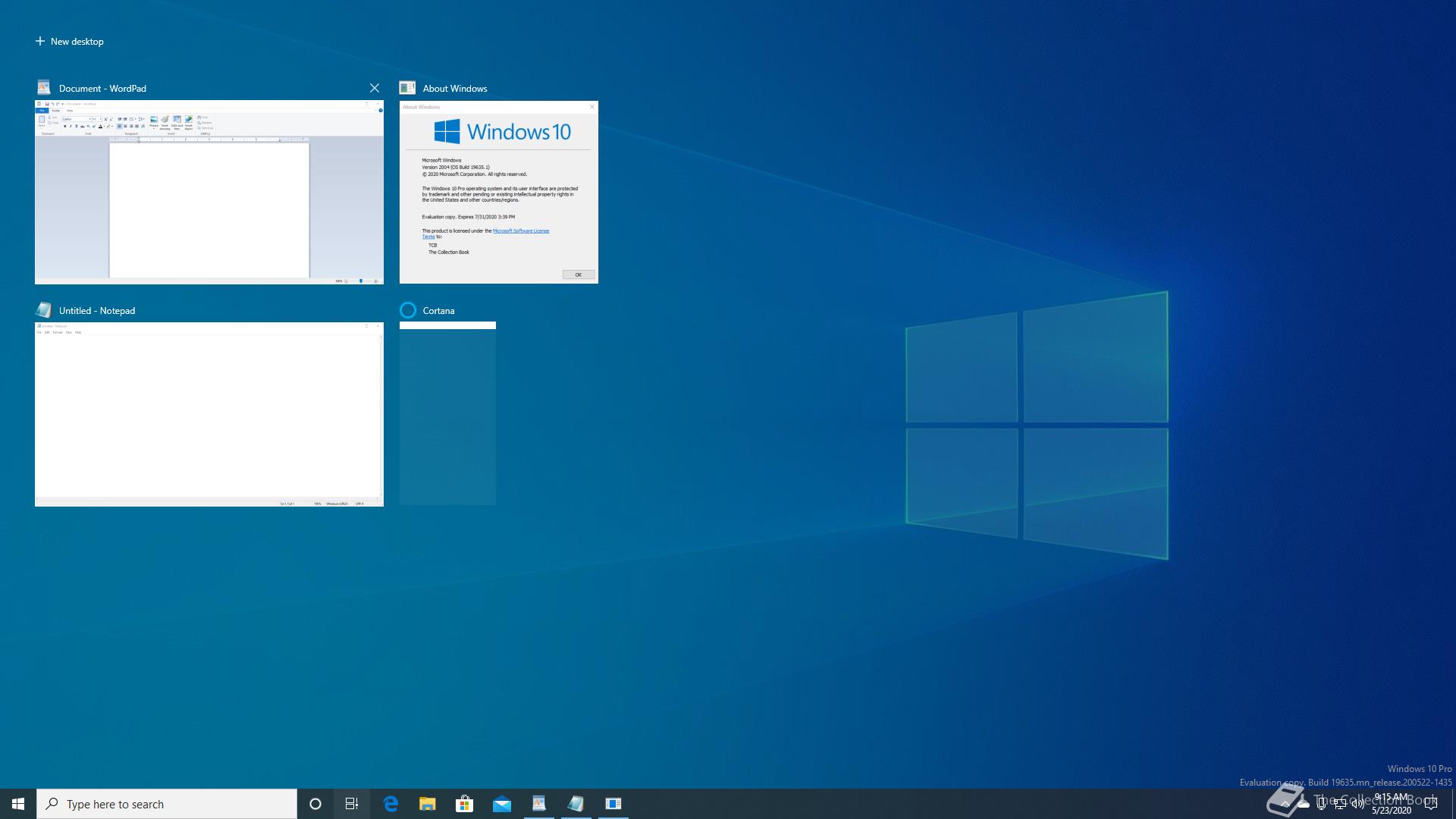Open File Explorer from the taskbar
Screen dimensions: 1456x819
click(428, 804)
